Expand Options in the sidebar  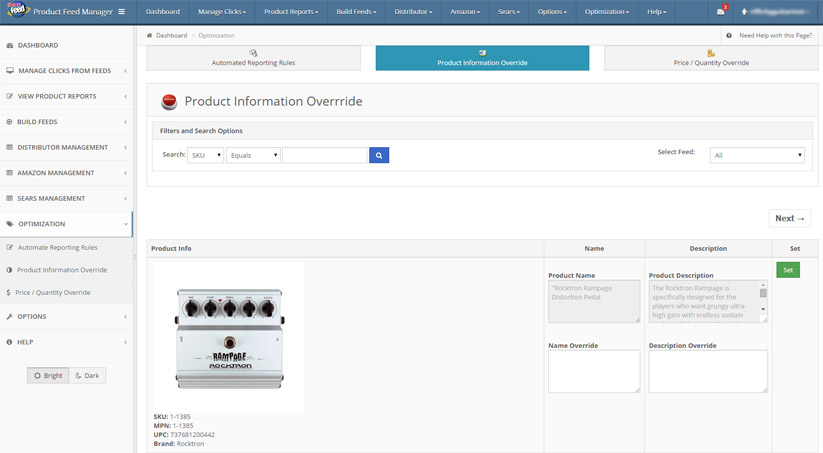pyautogui.click(x=66, y=317)
